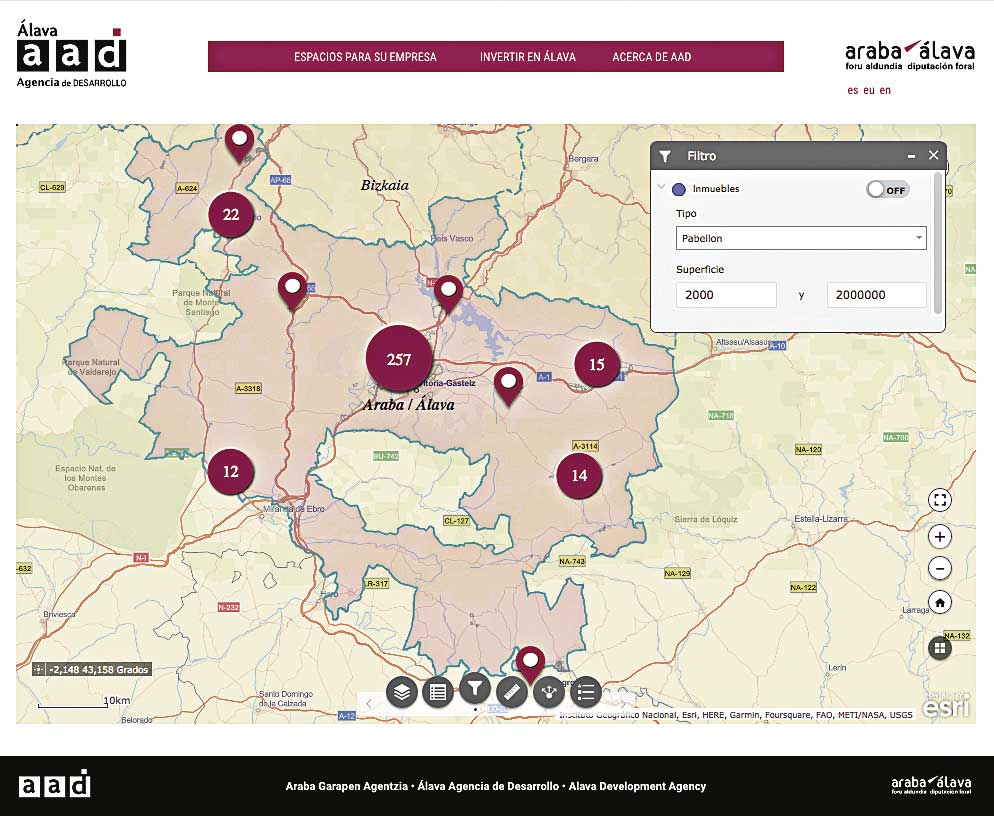
Task: Open the Tipo dropdown showing Pabellon
Action: click(801, 239)
